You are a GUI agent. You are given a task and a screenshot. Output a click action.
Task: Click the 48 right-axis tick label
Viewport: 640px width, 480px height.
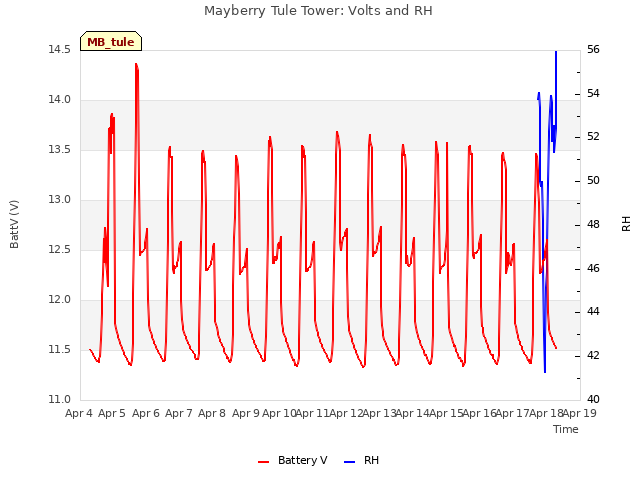click(593, 224)
